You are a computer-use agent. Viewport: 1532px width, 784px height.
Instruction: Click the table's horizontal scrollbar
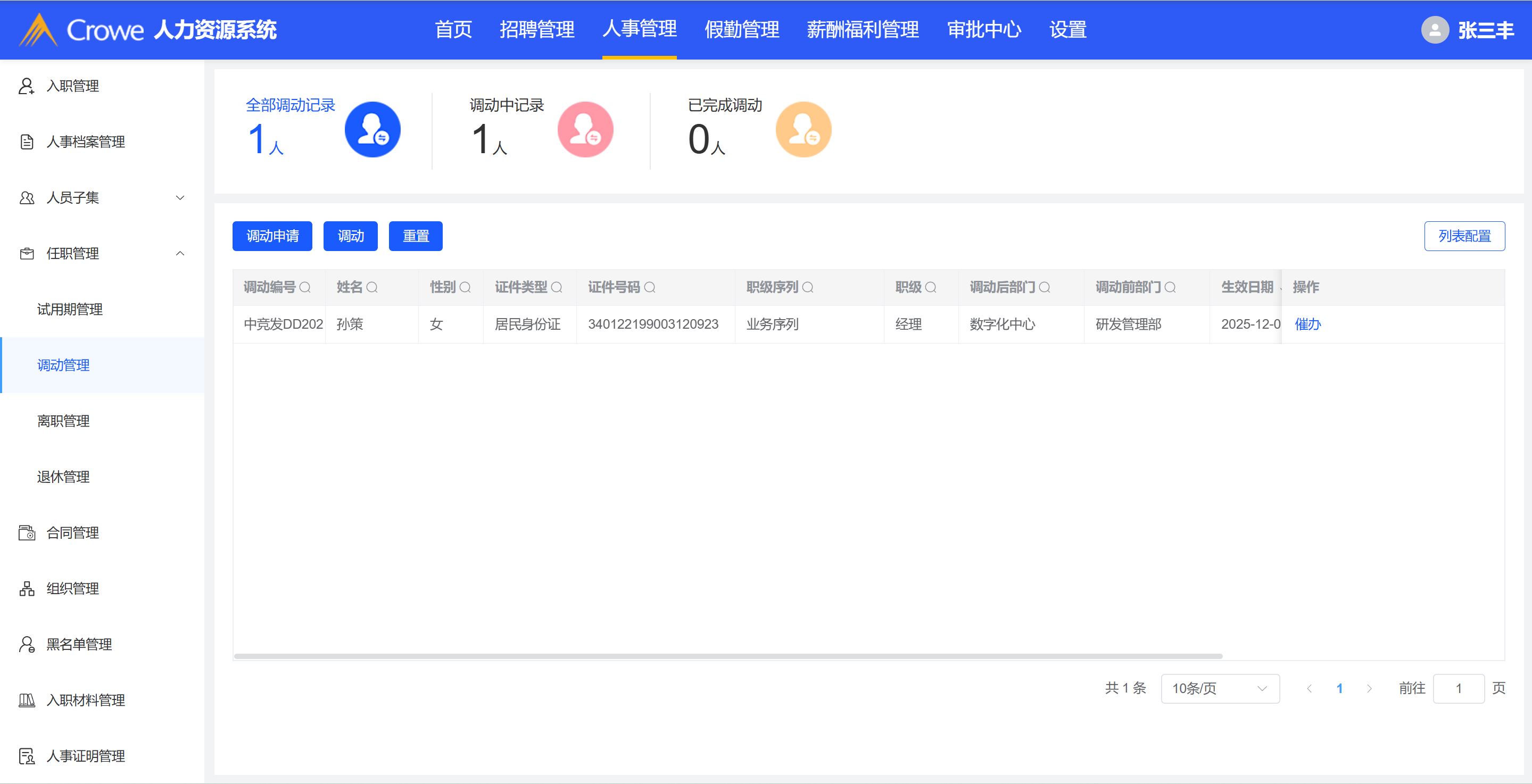[728, 656]
